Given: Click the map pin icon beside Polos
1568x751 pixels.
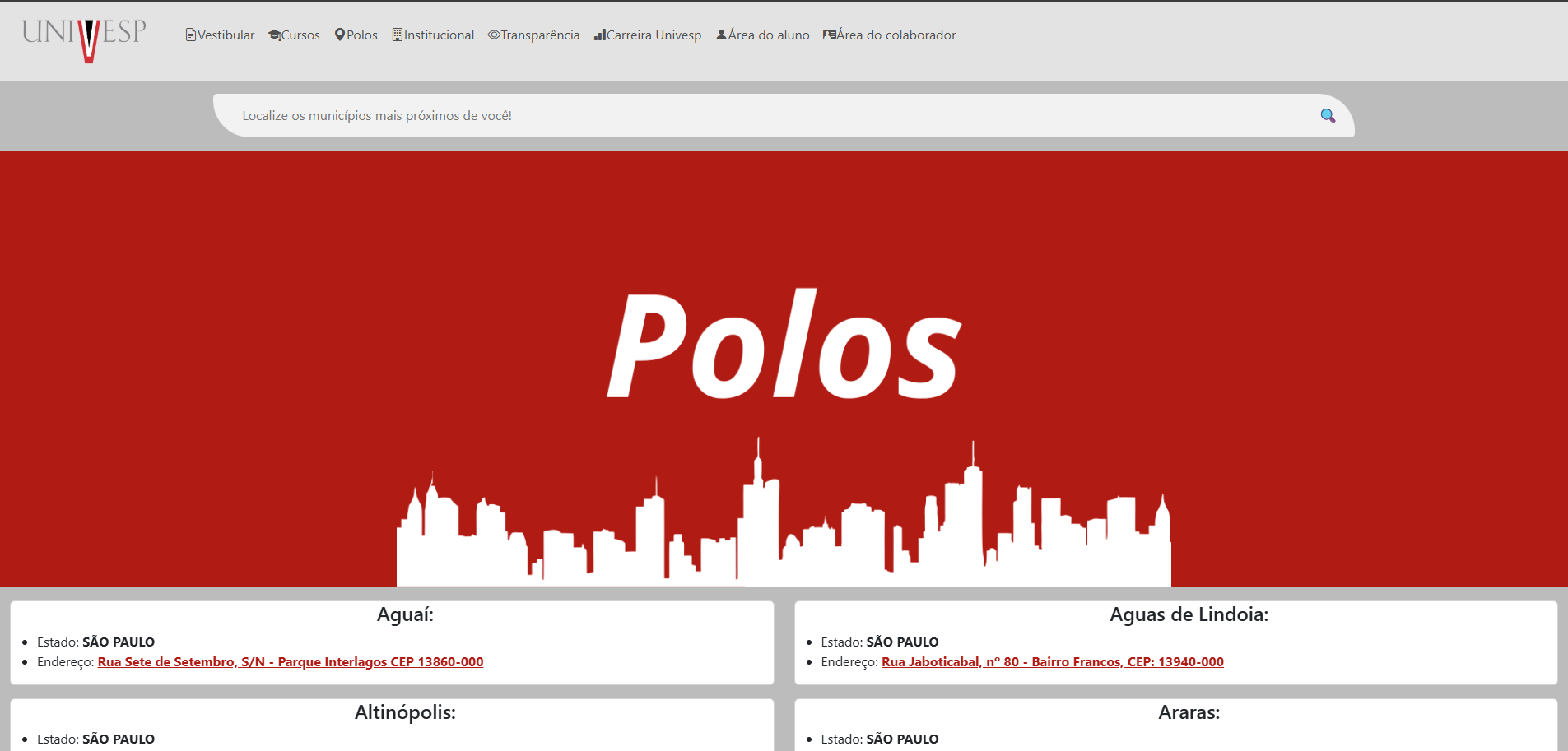Looking at the screenshot, I should coord(340,35).
